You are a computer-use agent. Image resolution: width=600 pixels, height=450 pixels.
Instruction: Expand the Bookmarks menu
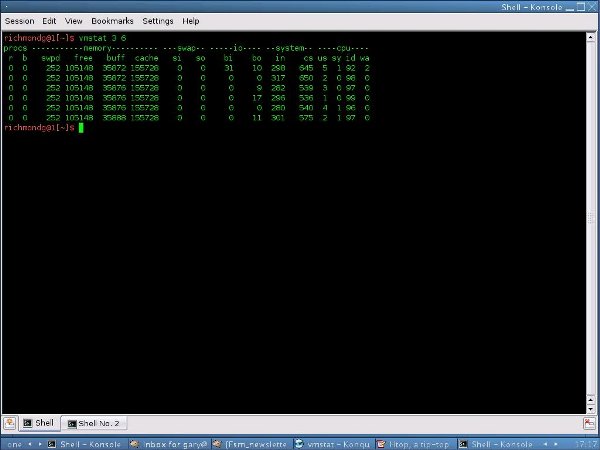coord(112,21)
